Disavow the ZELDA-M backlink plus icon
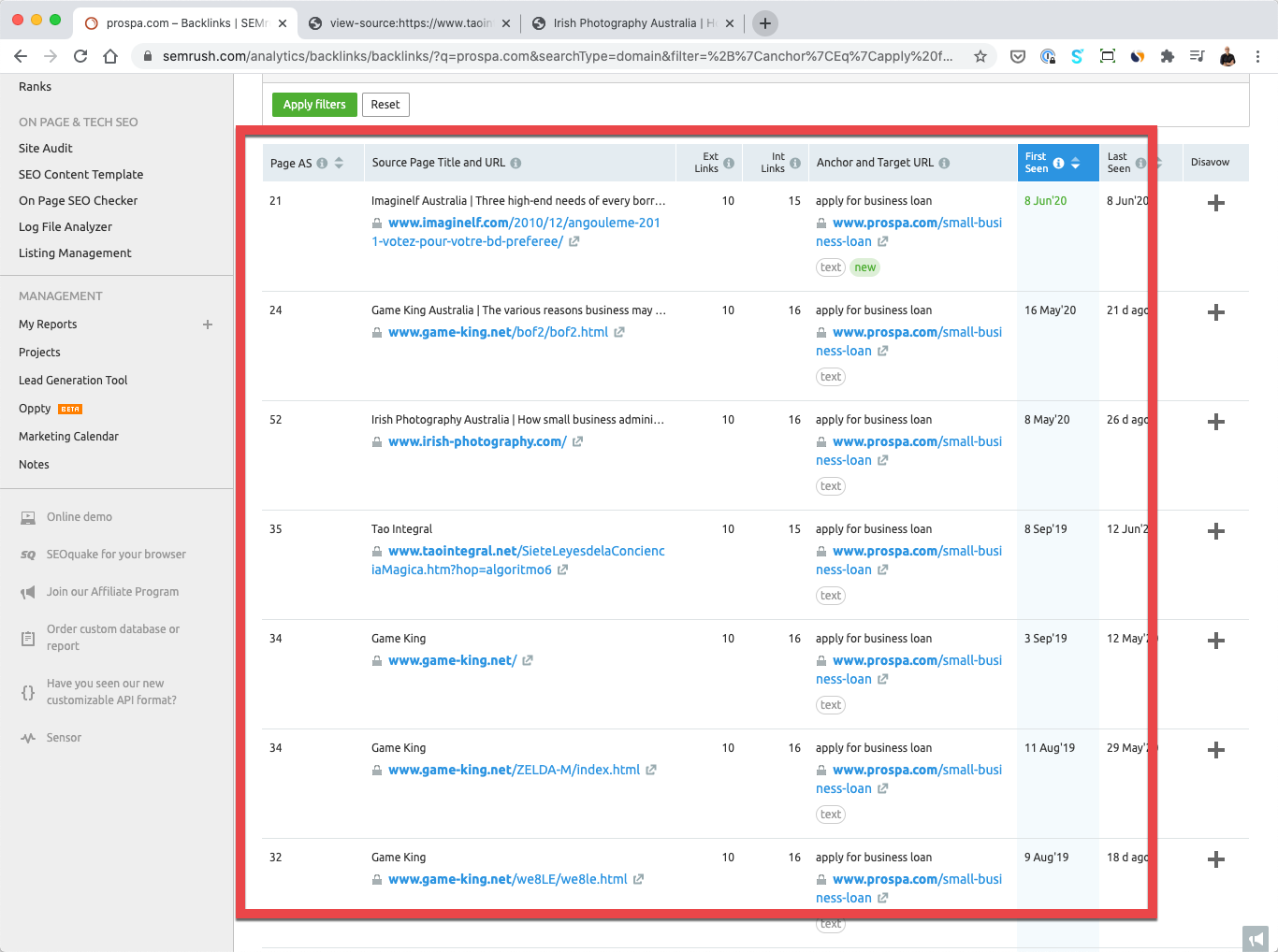Image resolution: width=1278 pixels, height=952 pixels. click(x=1216, y=750)
